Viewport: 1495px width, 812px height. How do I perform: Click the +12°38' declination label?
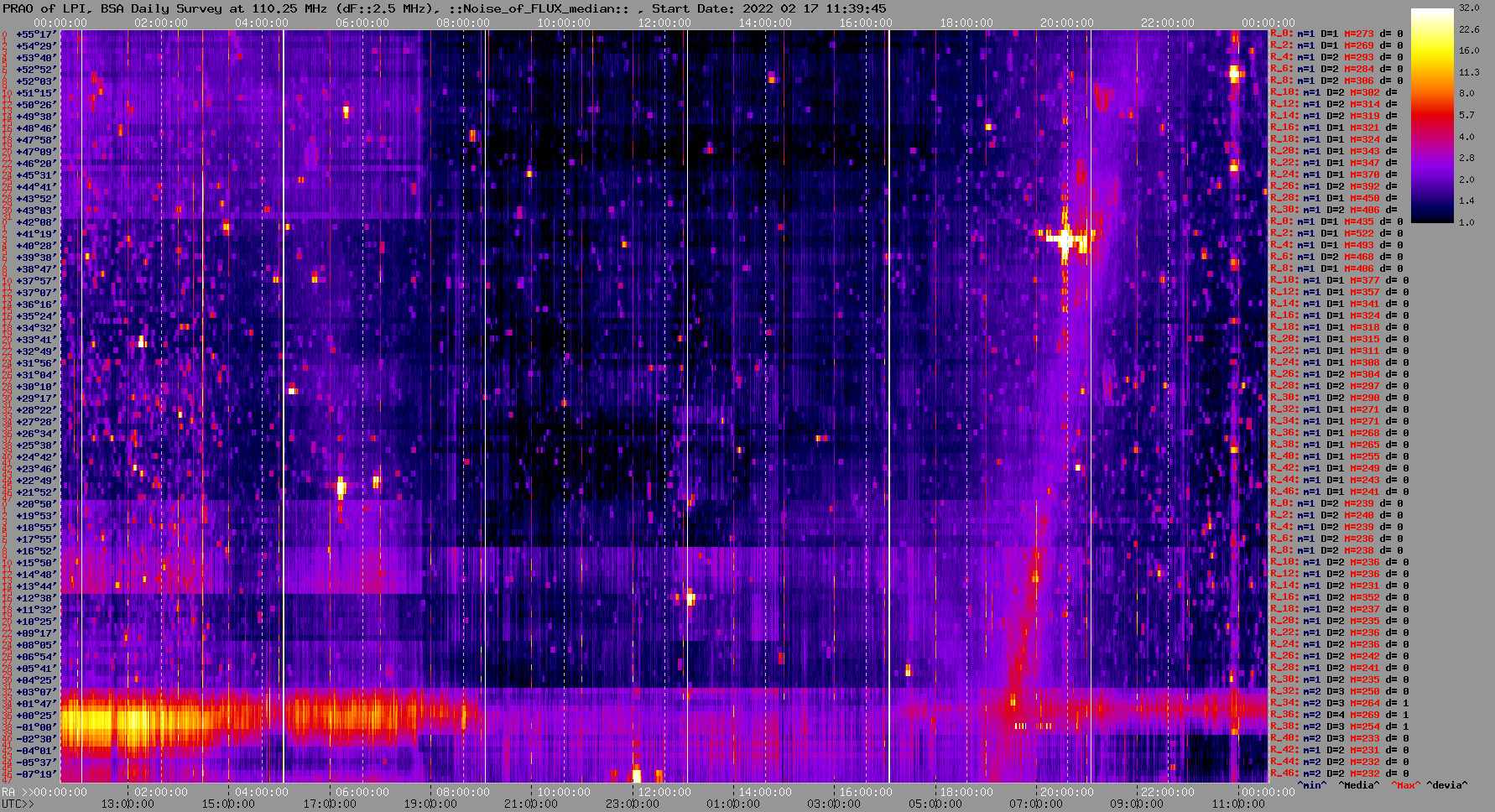pos(35,598)
